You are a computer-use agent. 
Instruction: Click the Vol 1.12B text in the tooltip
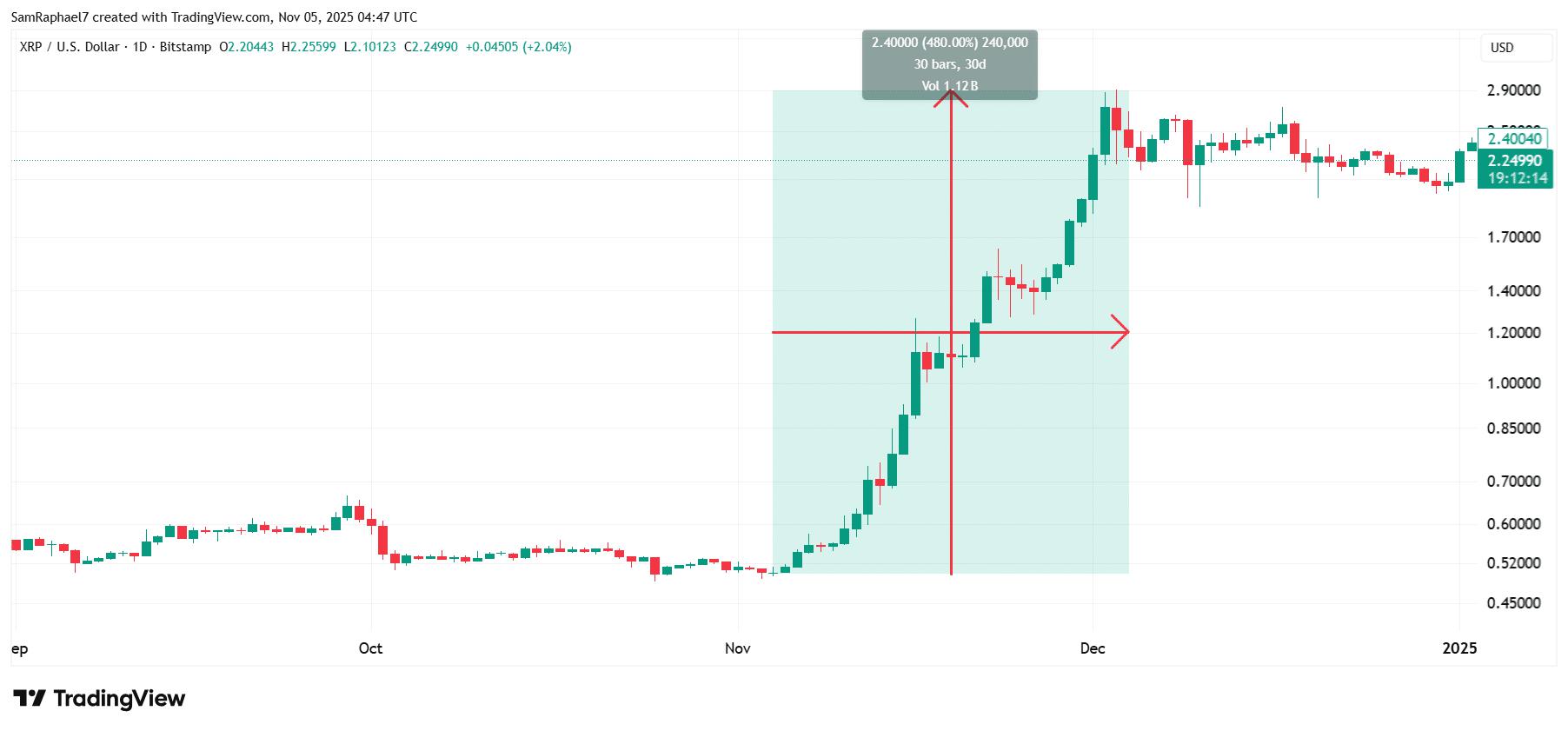pyautogui.click(x=949, y=86)
